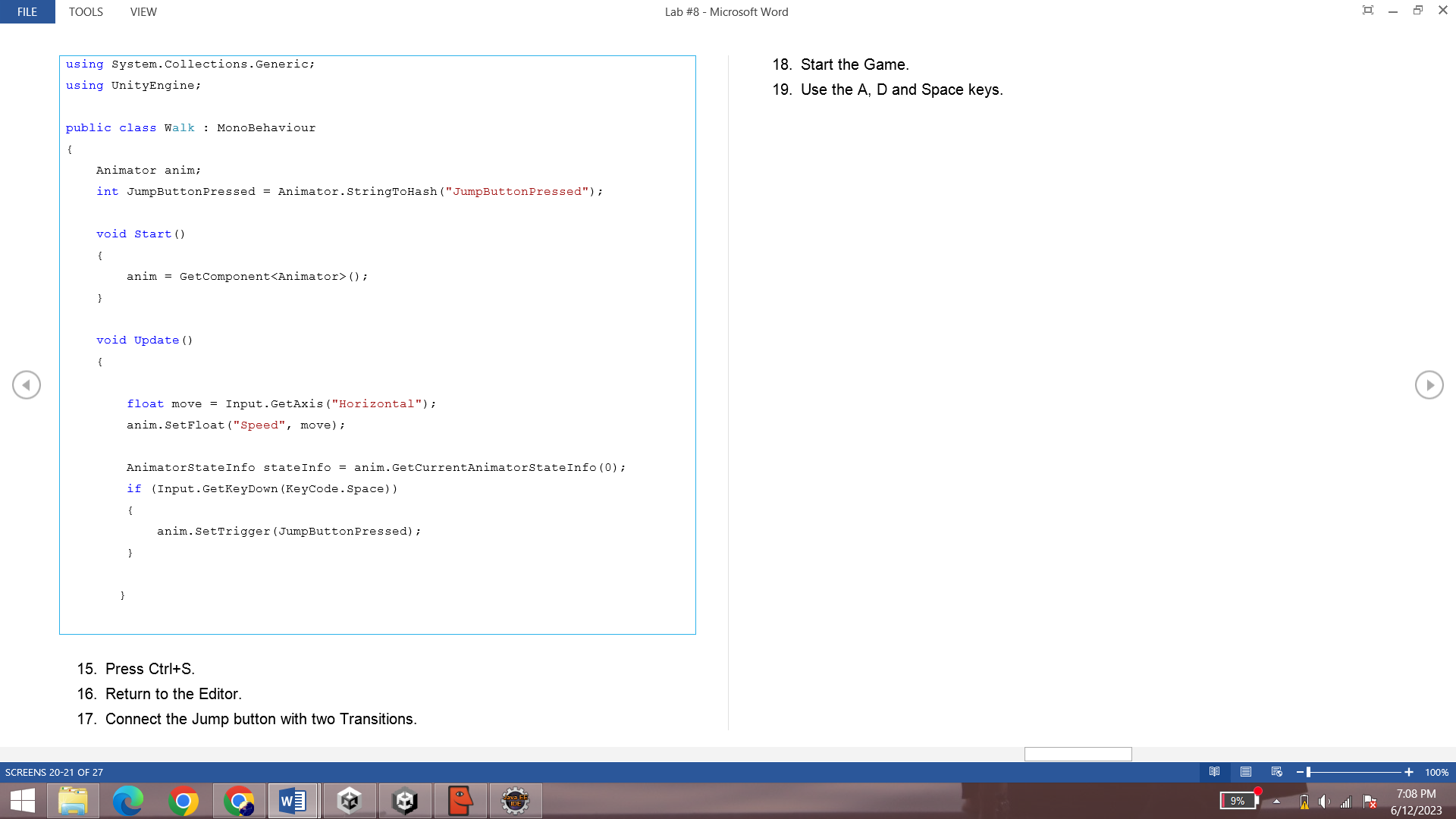Check the battery icon showing 9%

(1238, 801)
